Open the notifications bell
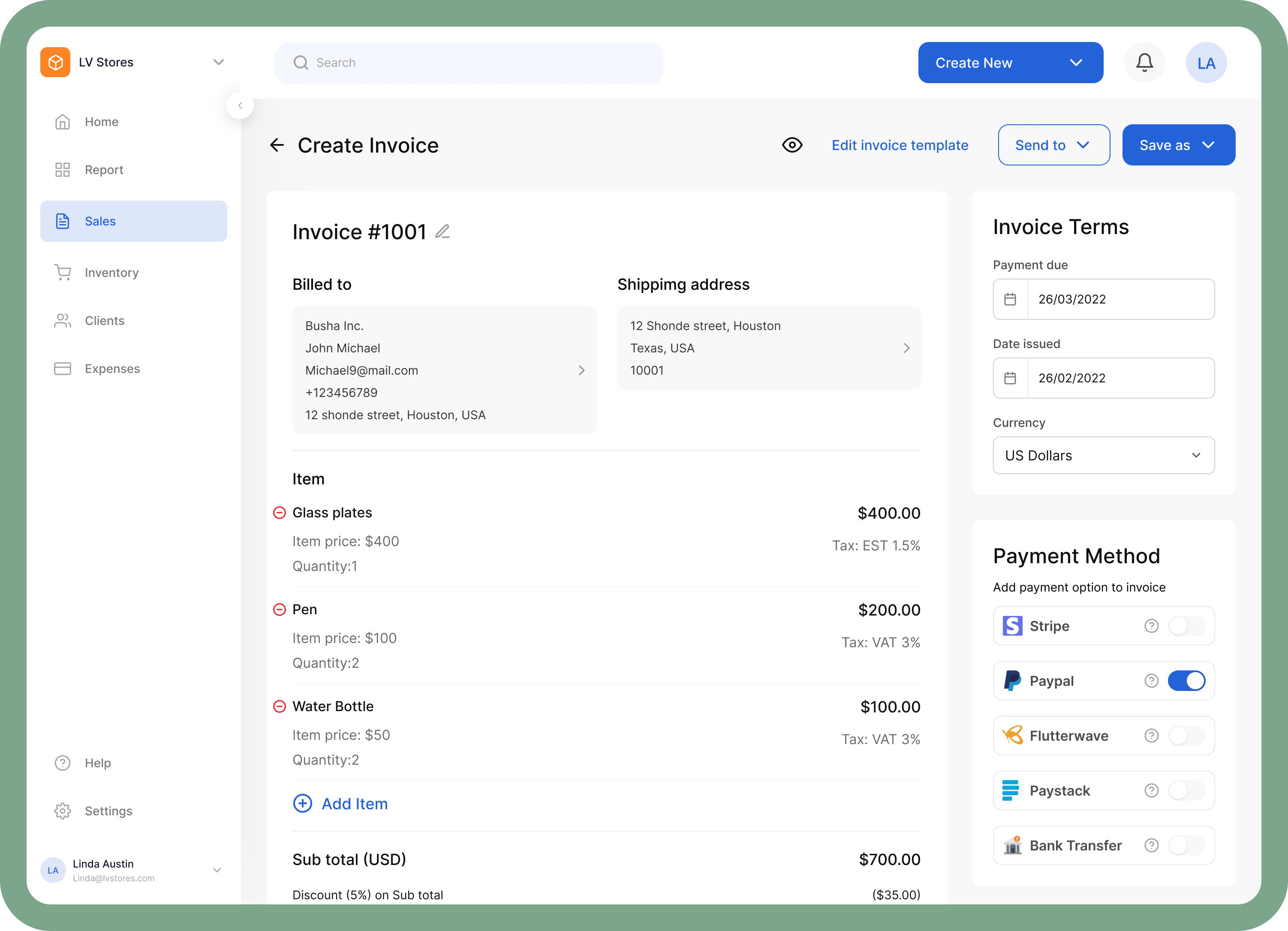The width and height of the screenshot is (1288, 931). pos(1144,63)
